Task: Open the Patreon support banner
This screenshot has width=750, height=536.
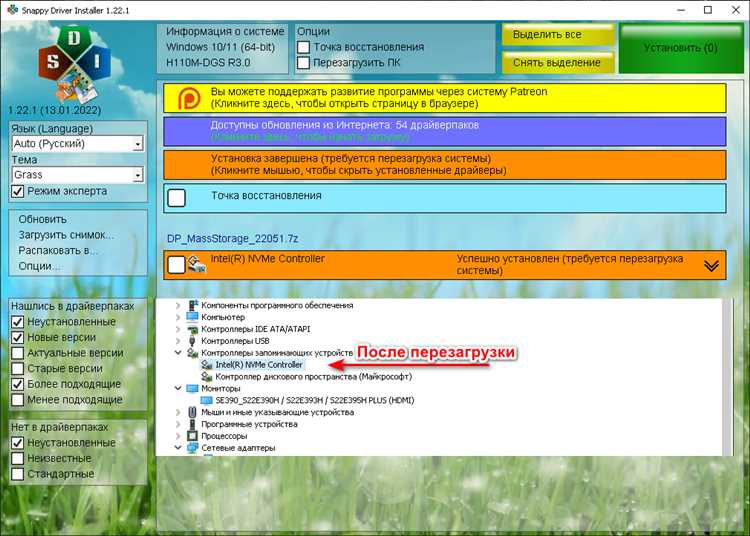Action: click(x=445, y=98)
